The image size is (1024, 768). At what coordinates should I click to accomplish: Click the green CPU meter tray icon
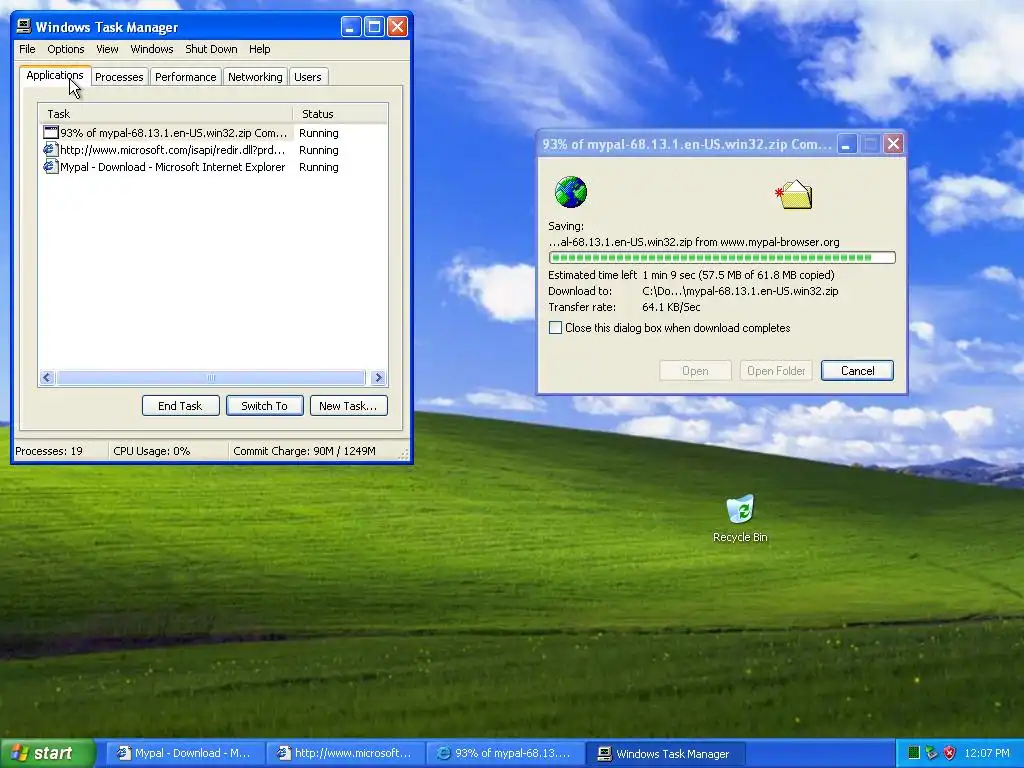point(914,753)
